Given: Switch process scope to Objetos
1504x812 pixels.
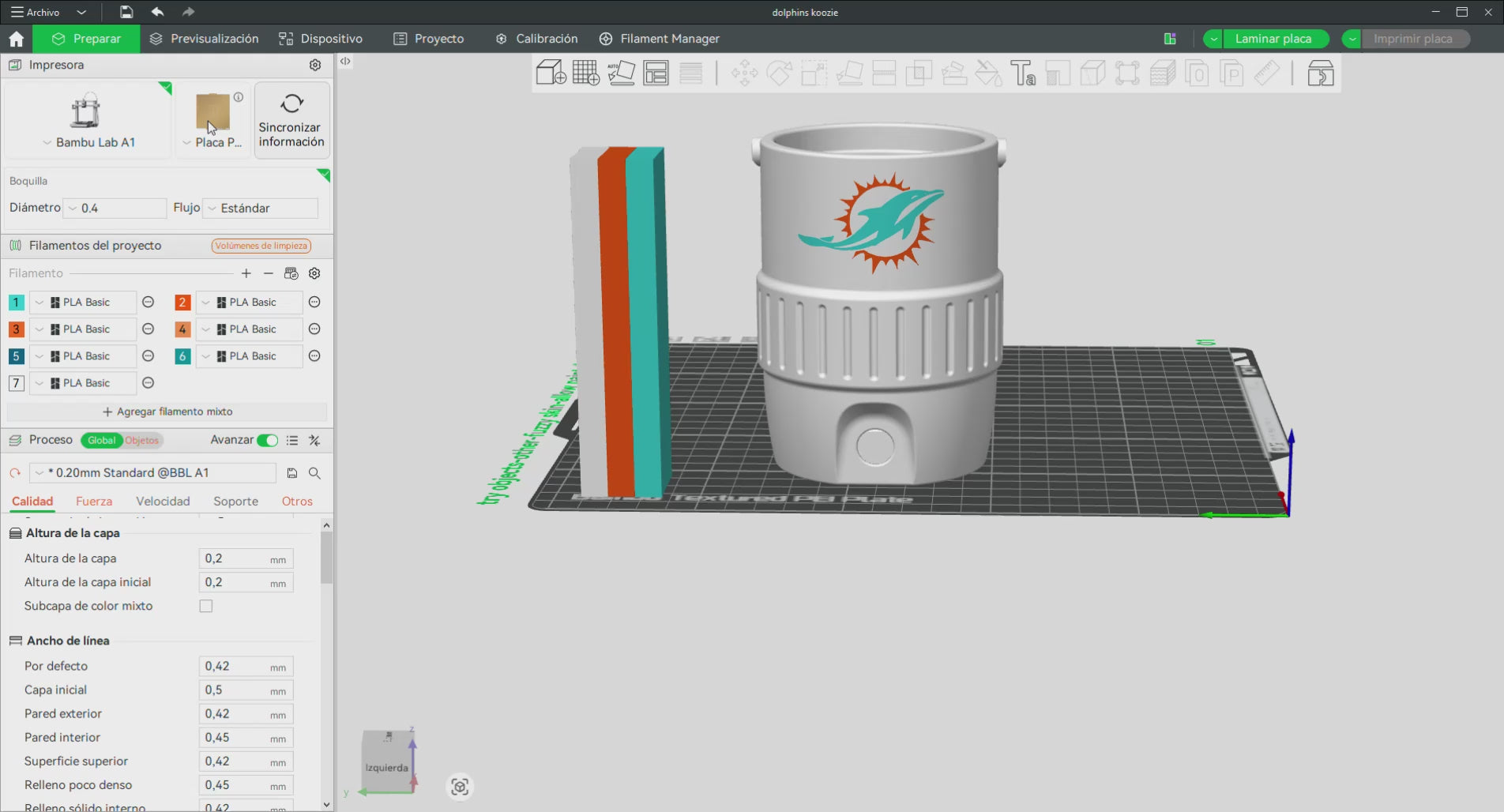Looking at the screenshot, I should tap(142, 440).
